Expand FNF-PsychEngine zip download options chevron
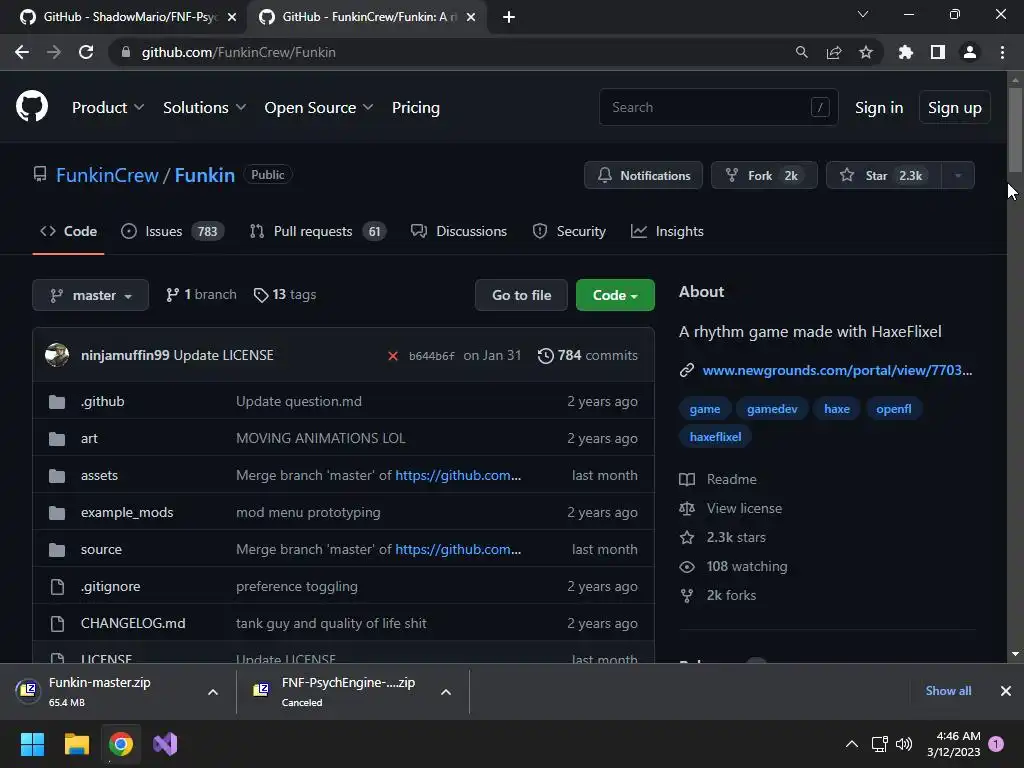Screen dimensions: 1024x768 click(446, 692)
